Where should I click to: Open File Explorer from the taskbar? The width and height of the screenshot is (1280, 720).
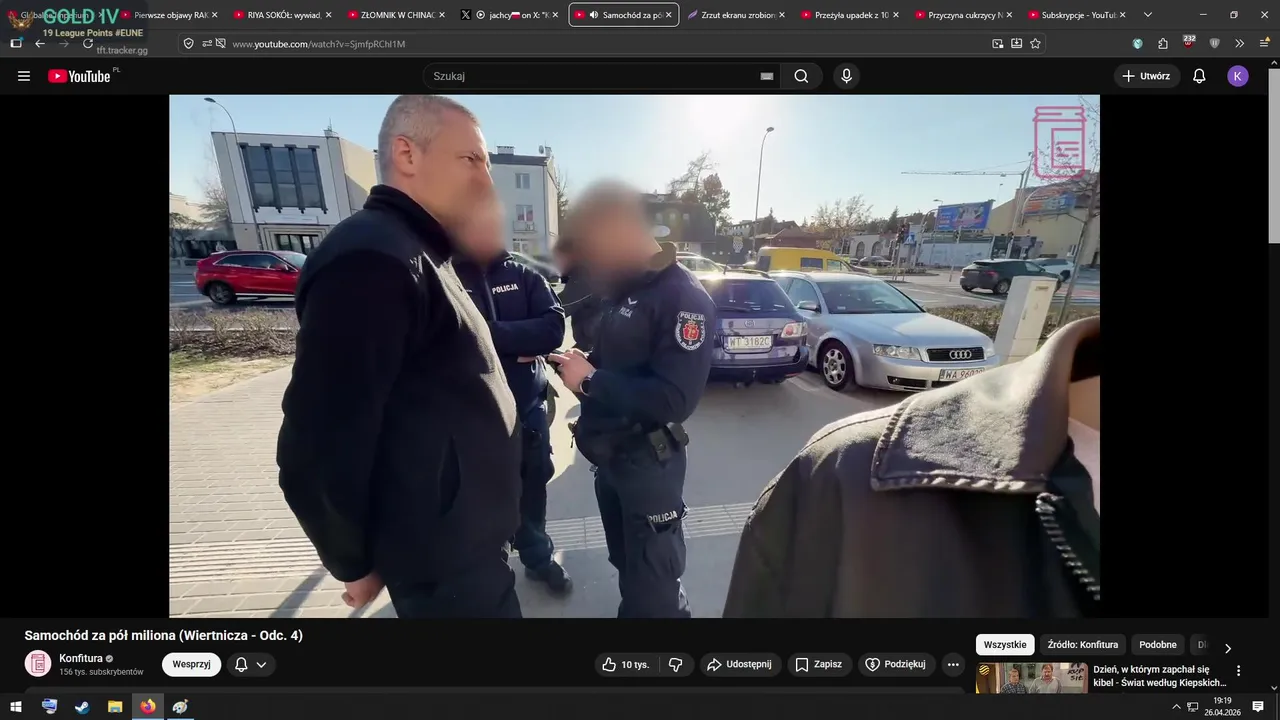coord(115,706)
